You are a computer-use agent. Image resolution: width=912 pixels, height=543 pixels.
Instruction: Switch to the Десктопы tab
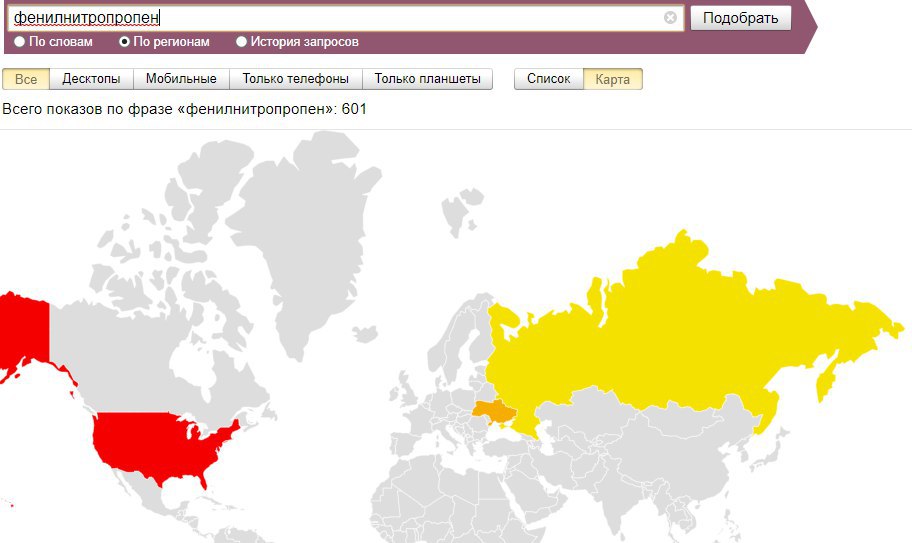point(91,79)
